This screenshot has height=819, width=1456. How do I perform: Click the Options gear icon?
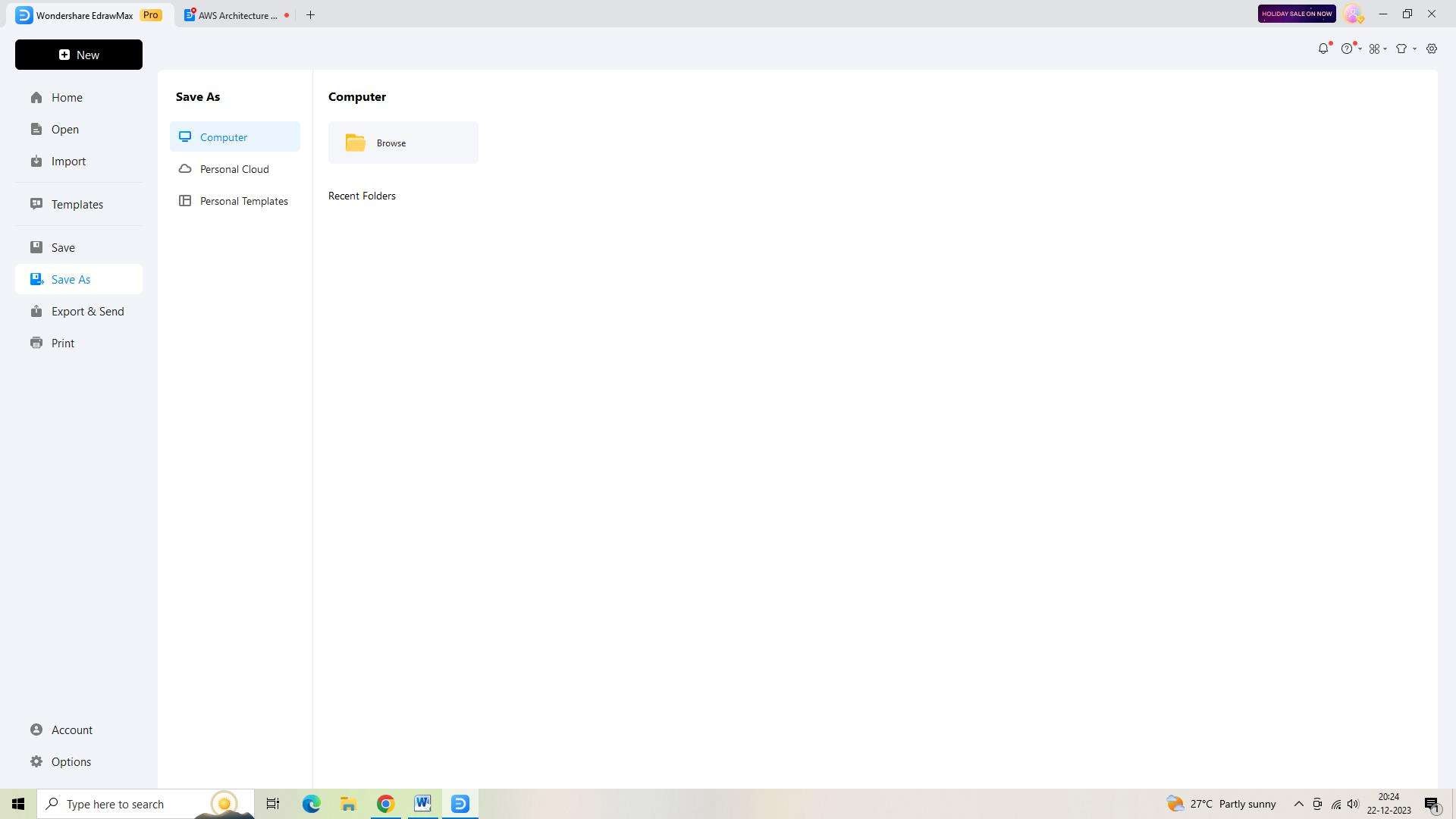(x=36, y=761)
